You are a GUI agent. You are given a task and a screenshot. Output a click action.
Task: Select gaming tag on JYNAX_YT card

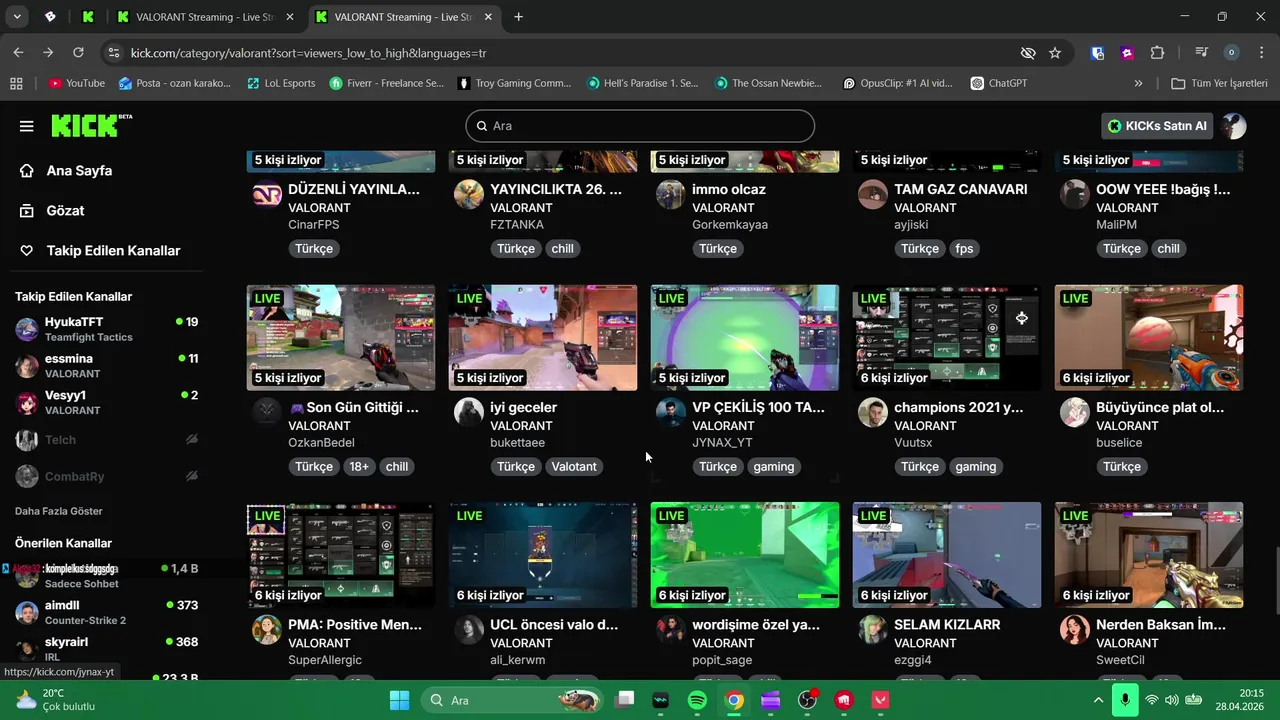coord(773,467)
